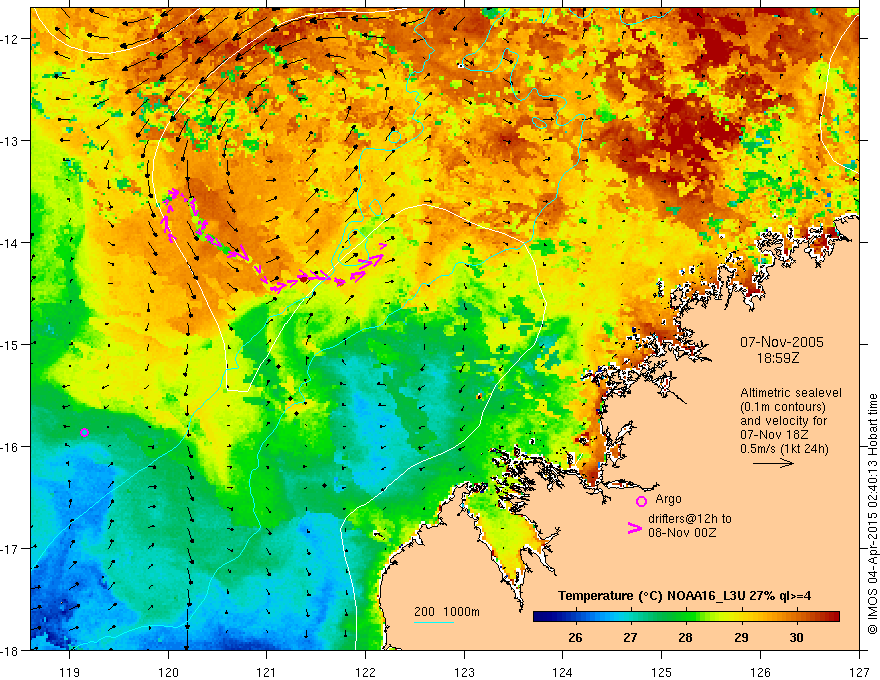The height and width of the screenshot is (680, 880).
Task: Click the '-14' latitude axis label
Action: pos(10,242)
